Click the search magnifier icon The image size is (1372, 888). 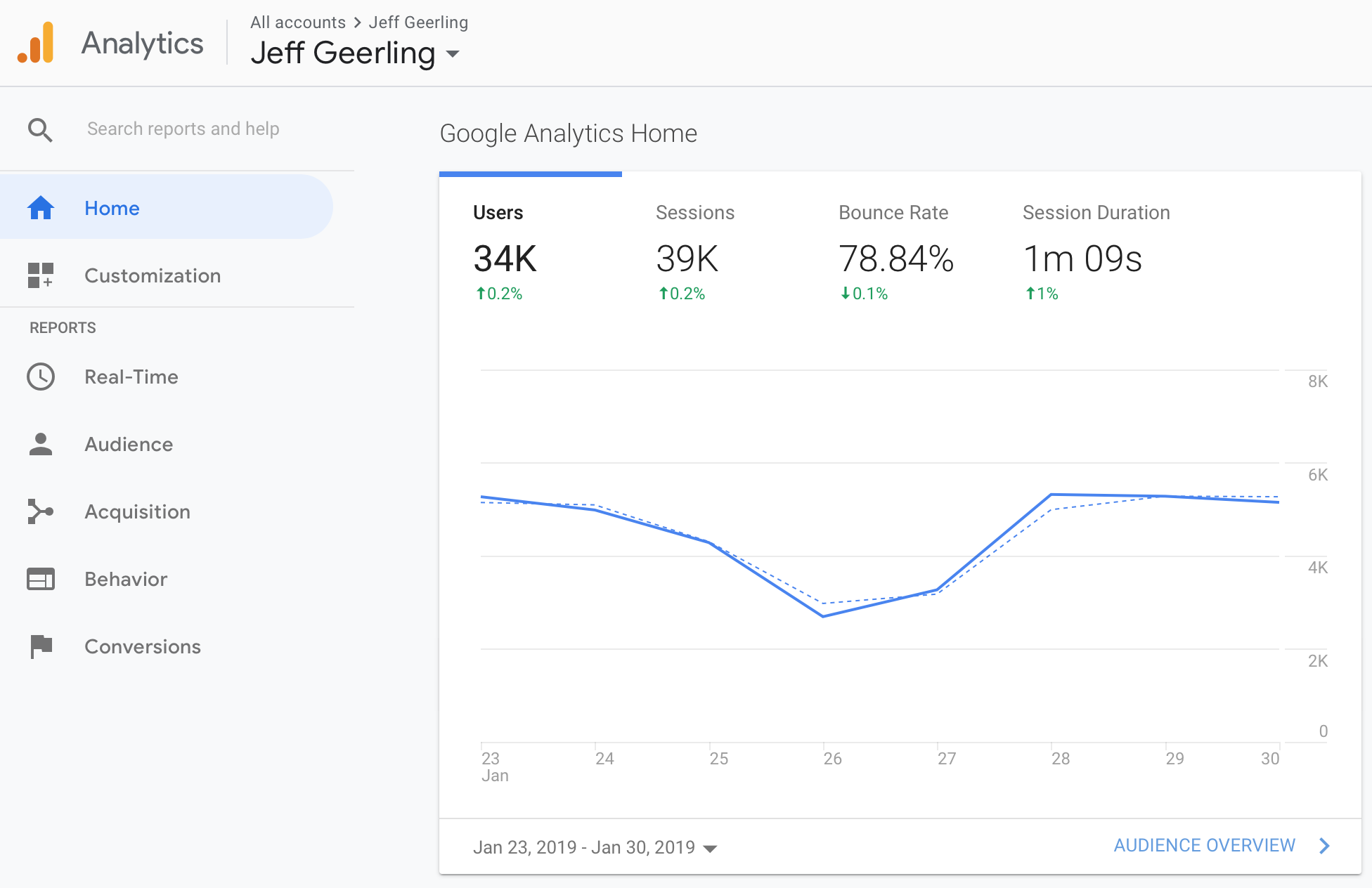pos(40,130)
